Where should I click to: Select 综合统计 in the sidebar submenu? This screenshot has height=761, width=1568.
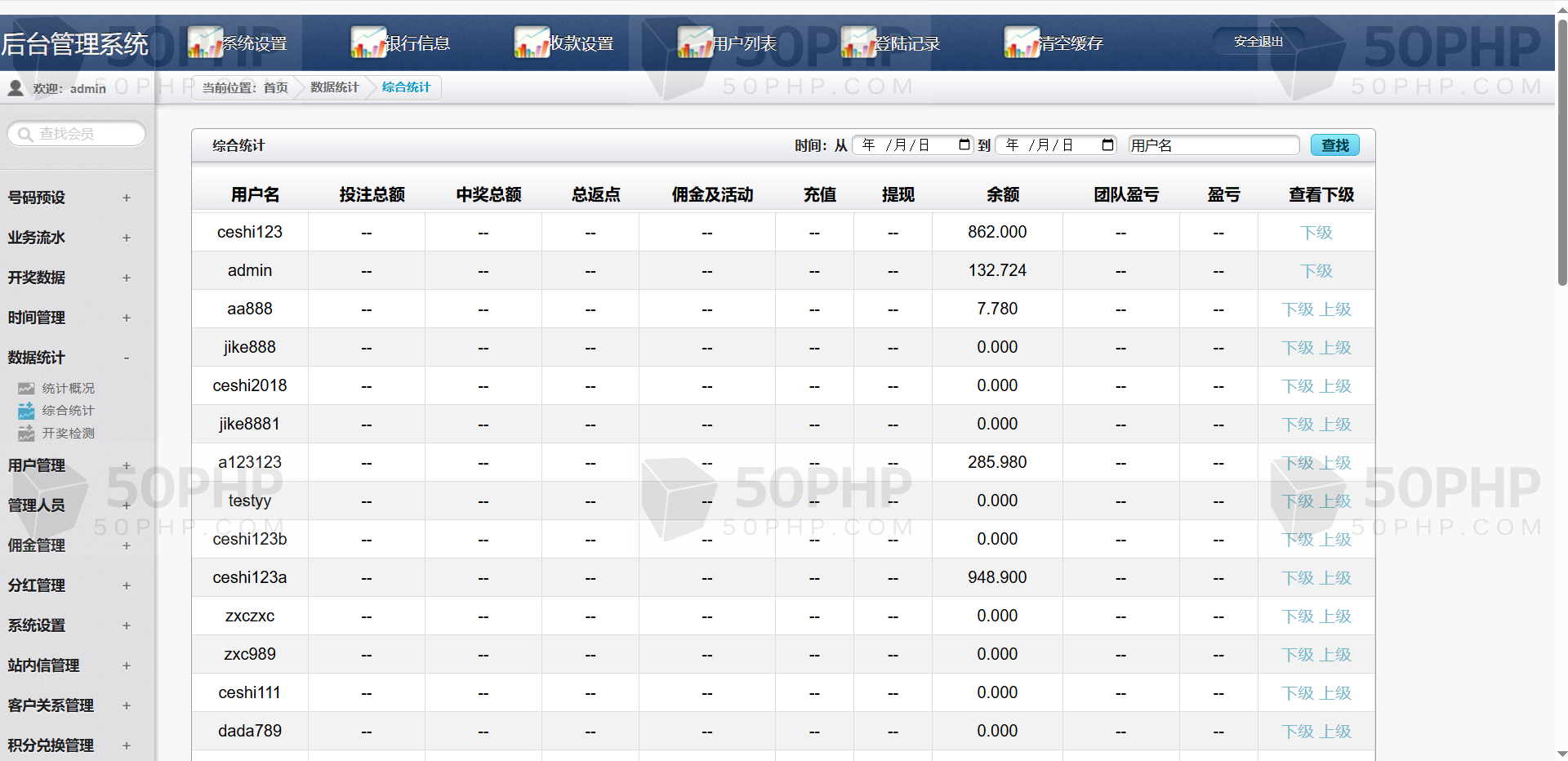[68, 411]
